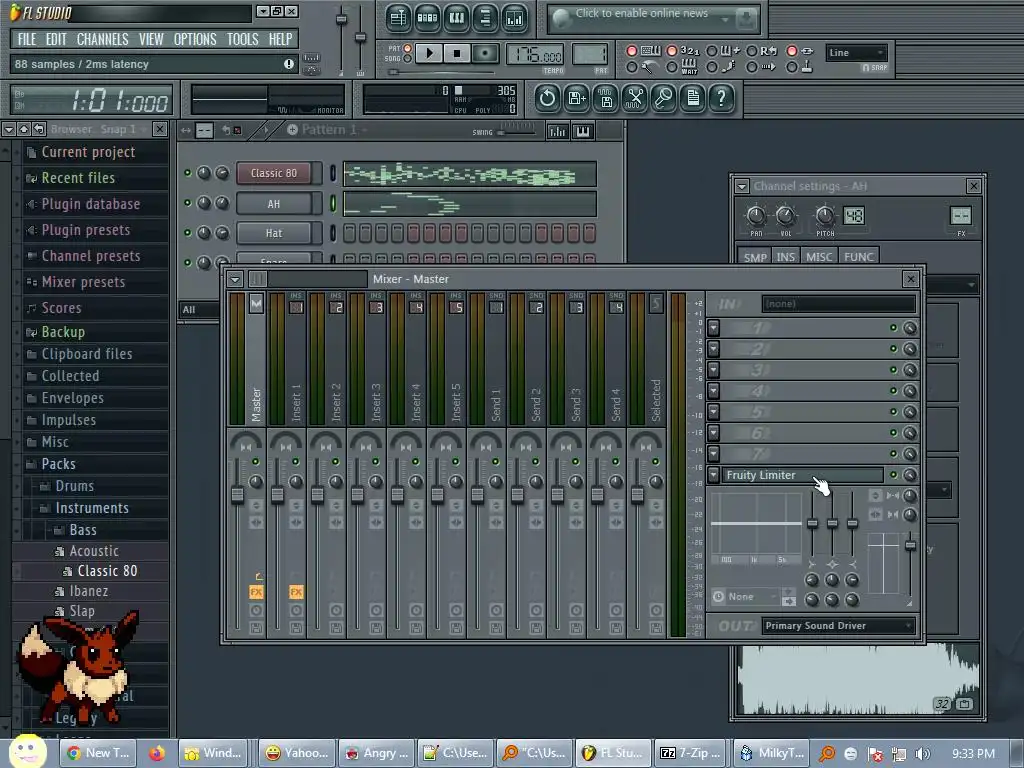Open 7-Zip from the taskbar
This screenshot has width=1024, height=768.
[x=692, y=753]
